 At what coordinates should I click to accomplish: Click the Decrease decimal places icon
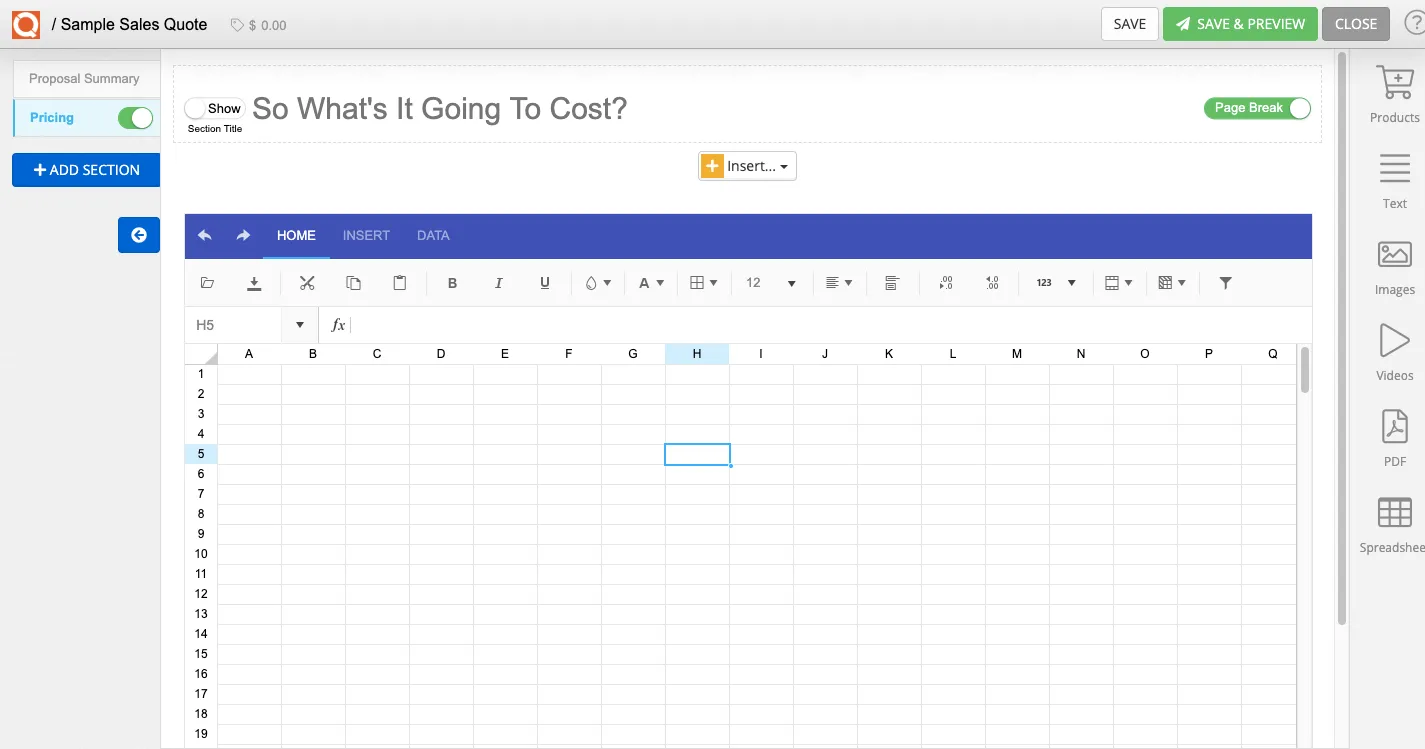point(945,283)
